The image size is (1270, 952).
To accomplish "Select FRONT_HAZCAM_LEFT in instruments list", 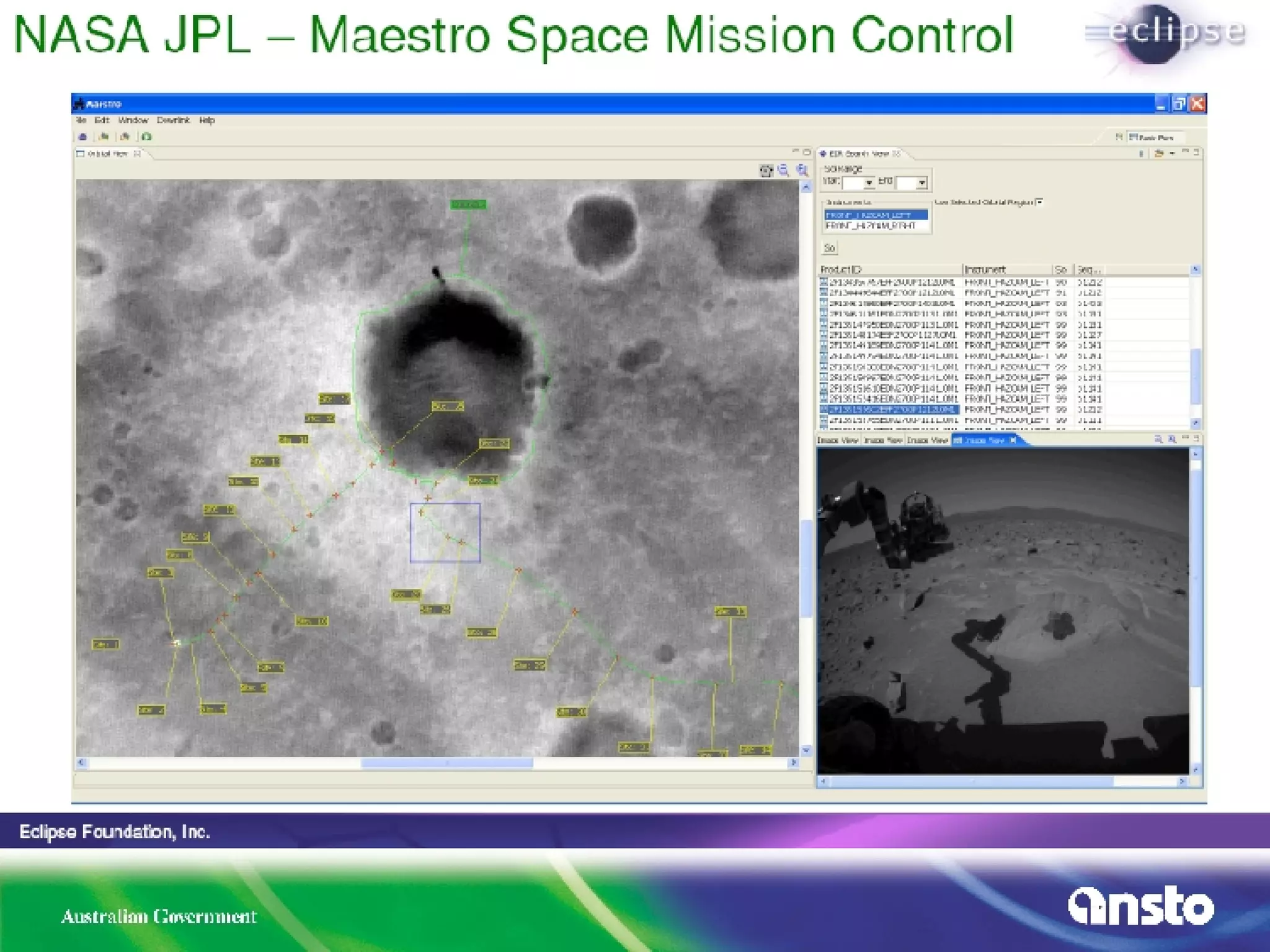I will point(876,215).
